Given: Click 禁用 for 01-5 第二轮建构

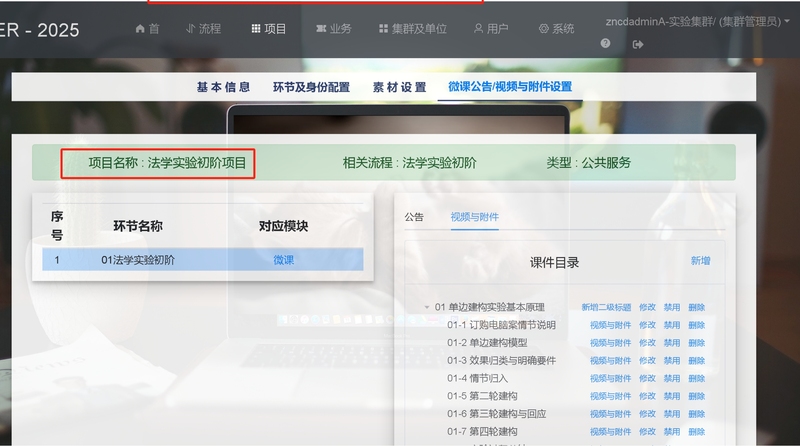Looking at the screenshot, I should [x=671, y=397].
